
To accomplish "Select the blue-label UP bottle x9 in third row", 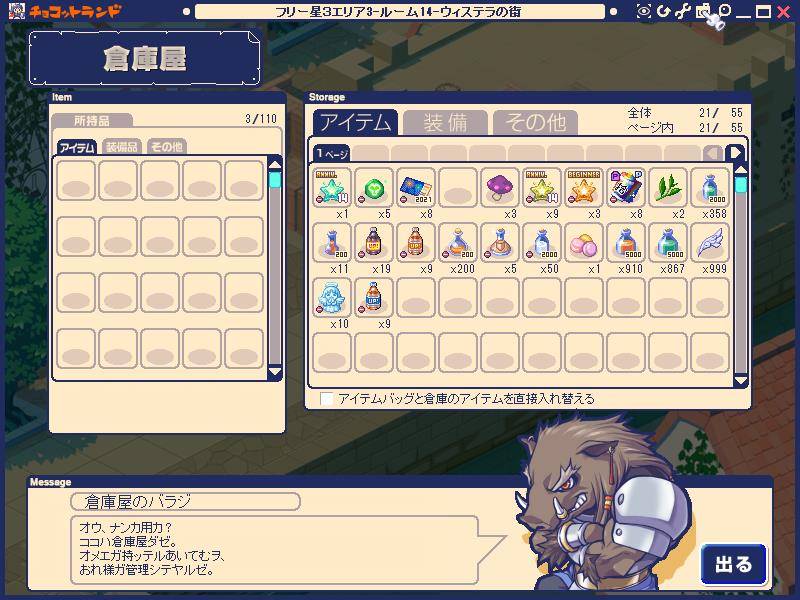I will coord(374,297).
